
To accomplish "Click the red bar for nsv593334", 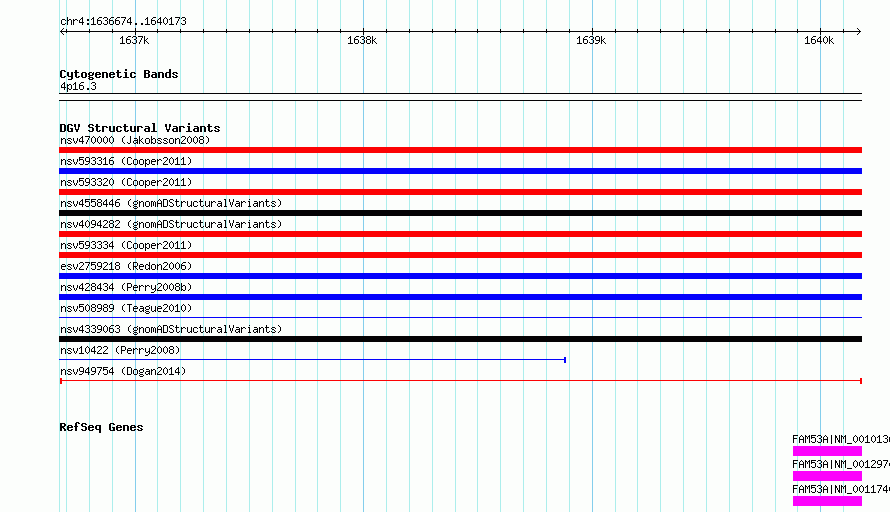I will pyautogui.click(x=460, y=255).
